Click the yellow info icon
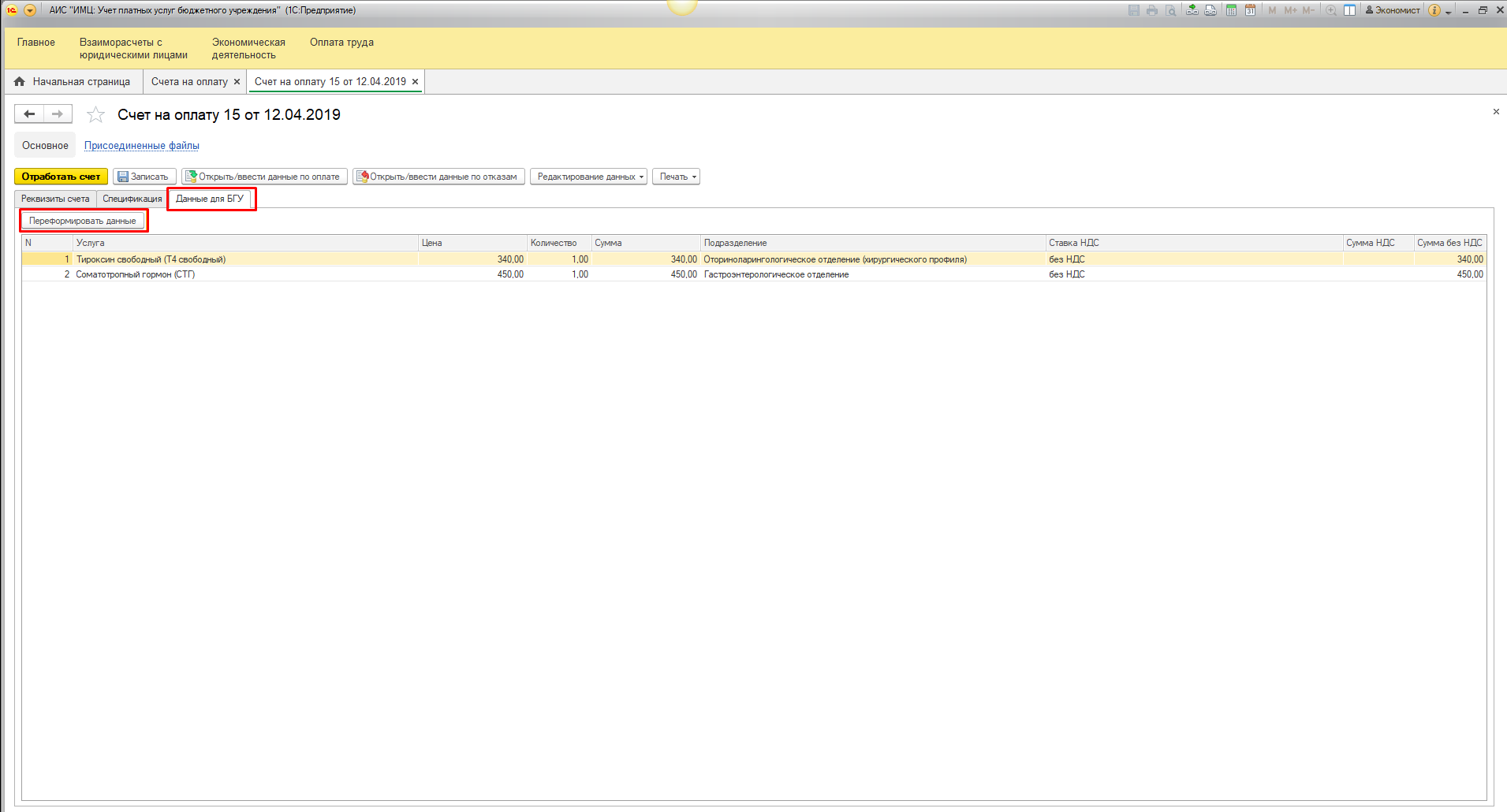The height and width of the screenshot is (812, 1507). pyautogui.click(x=1434, y=10)
